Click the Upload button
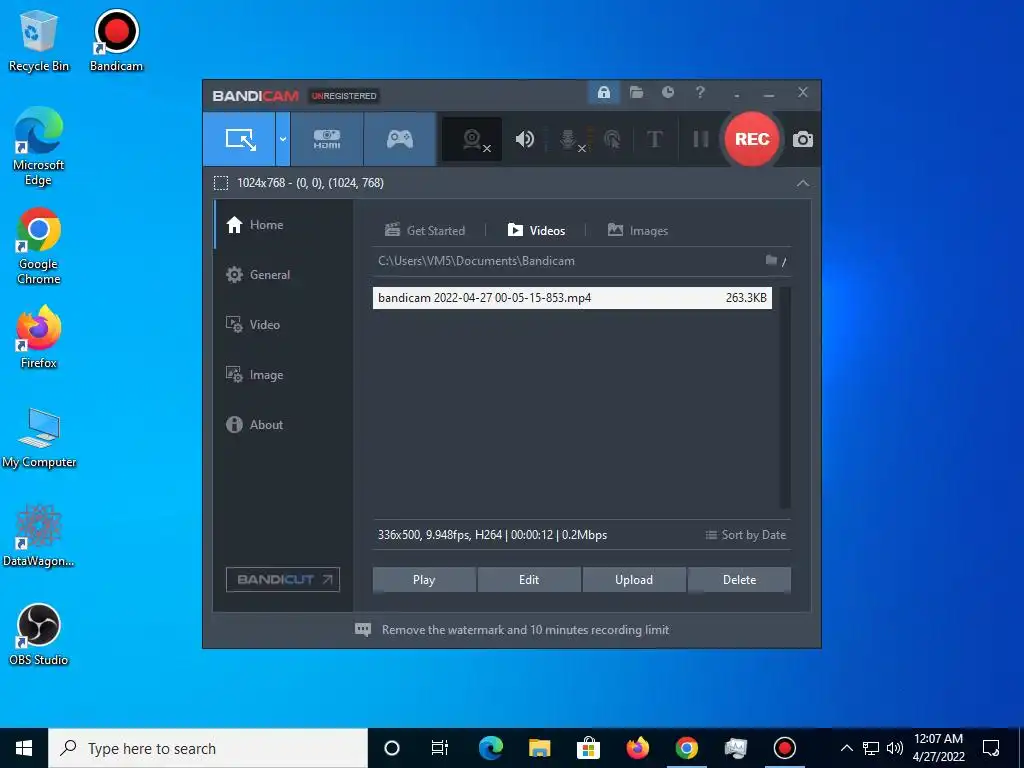 634,580
